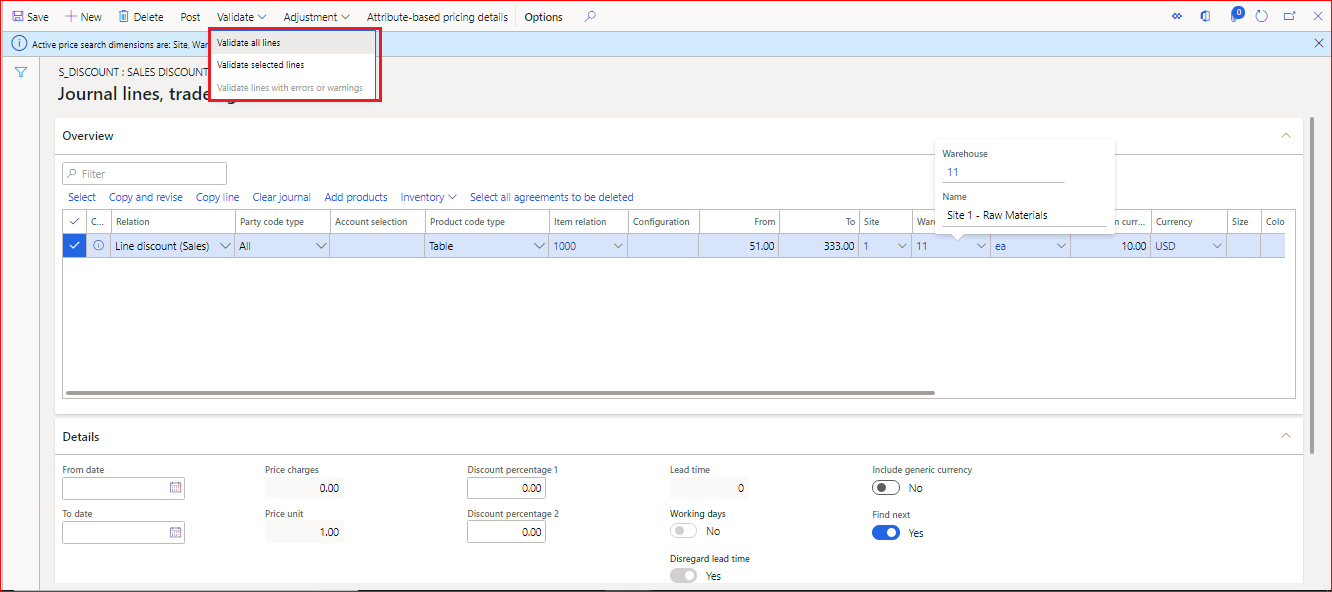
Task: Click the info icon in the journal line row
Action: point(98,245)
